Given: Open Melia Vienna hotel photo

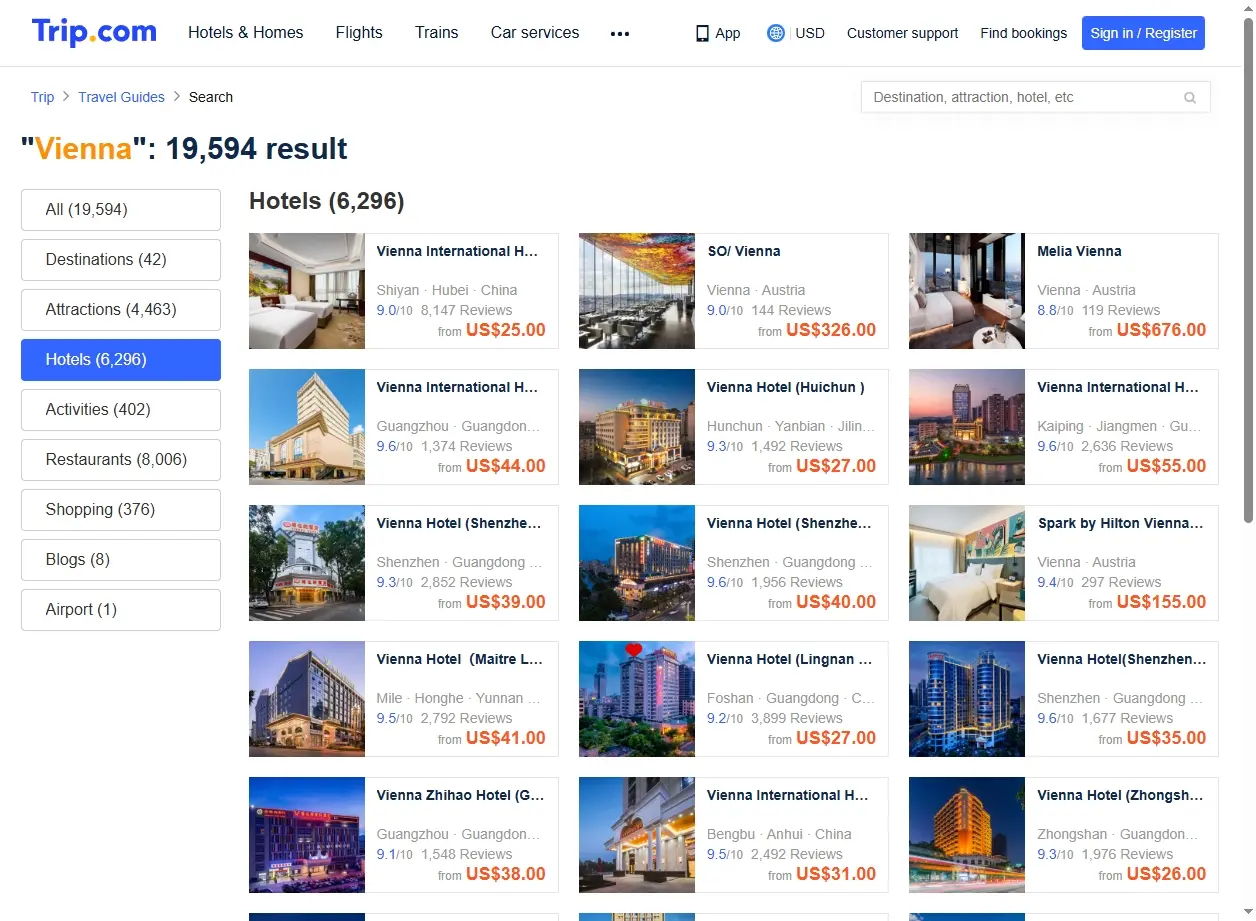Looking at the screenshot, I should coord(967,291).
